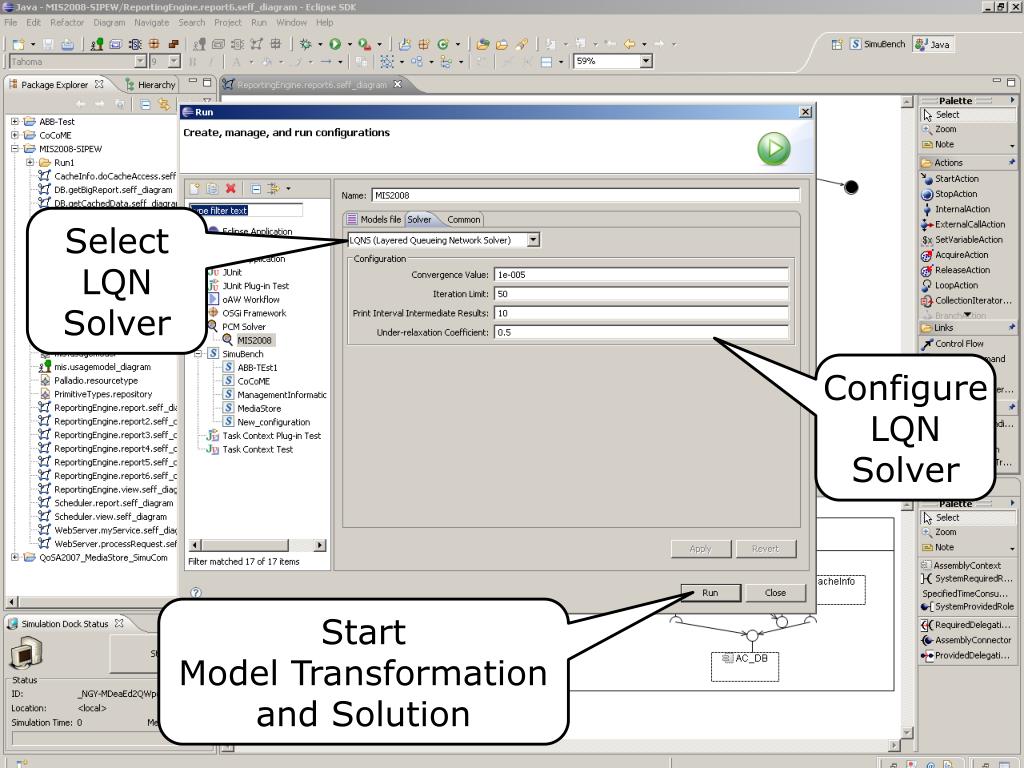Collapse the SimuBench configuration node

pos(197,354)
